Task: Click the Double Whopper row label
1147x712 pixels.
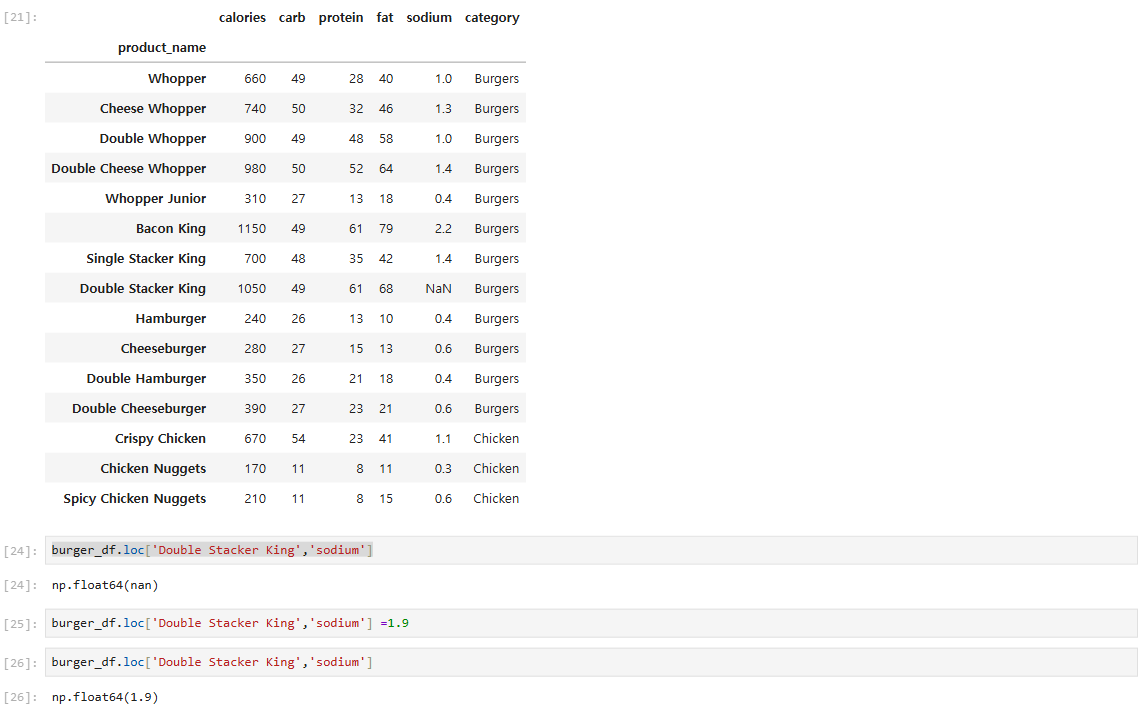Action: [x=153, y=138]
